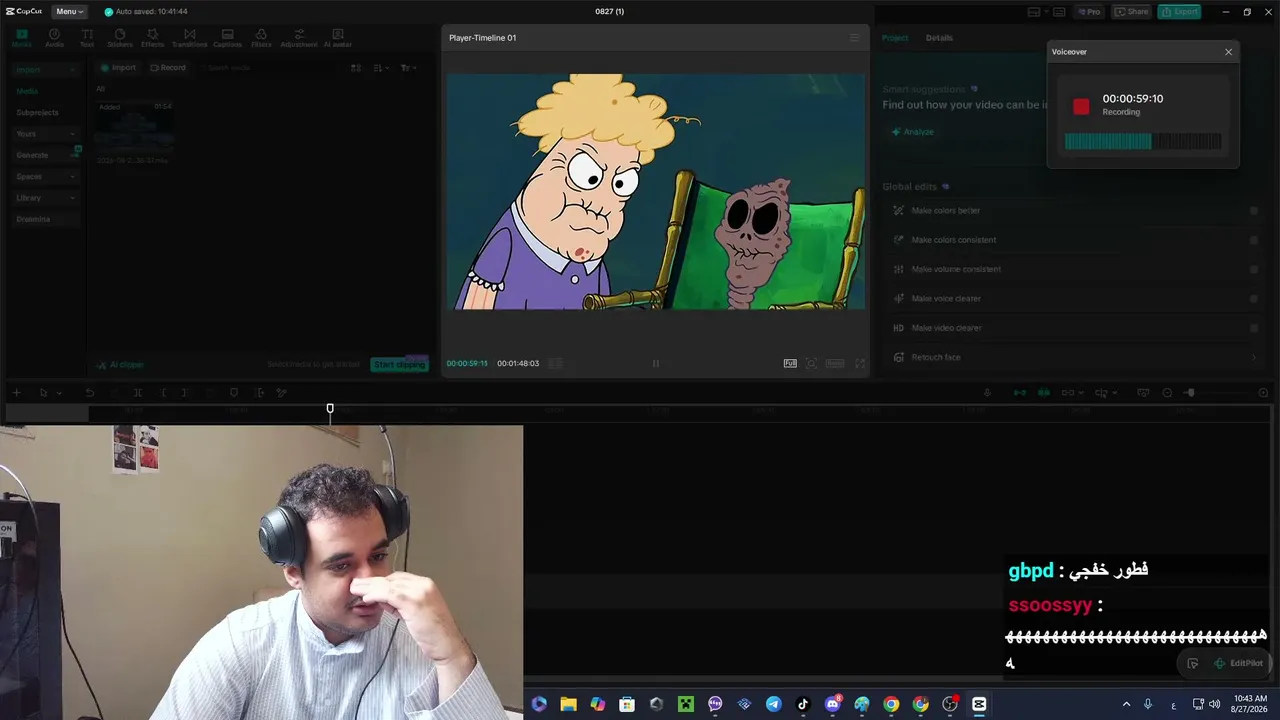Toggle Make volume consistent

click(x=1254, y=269)
